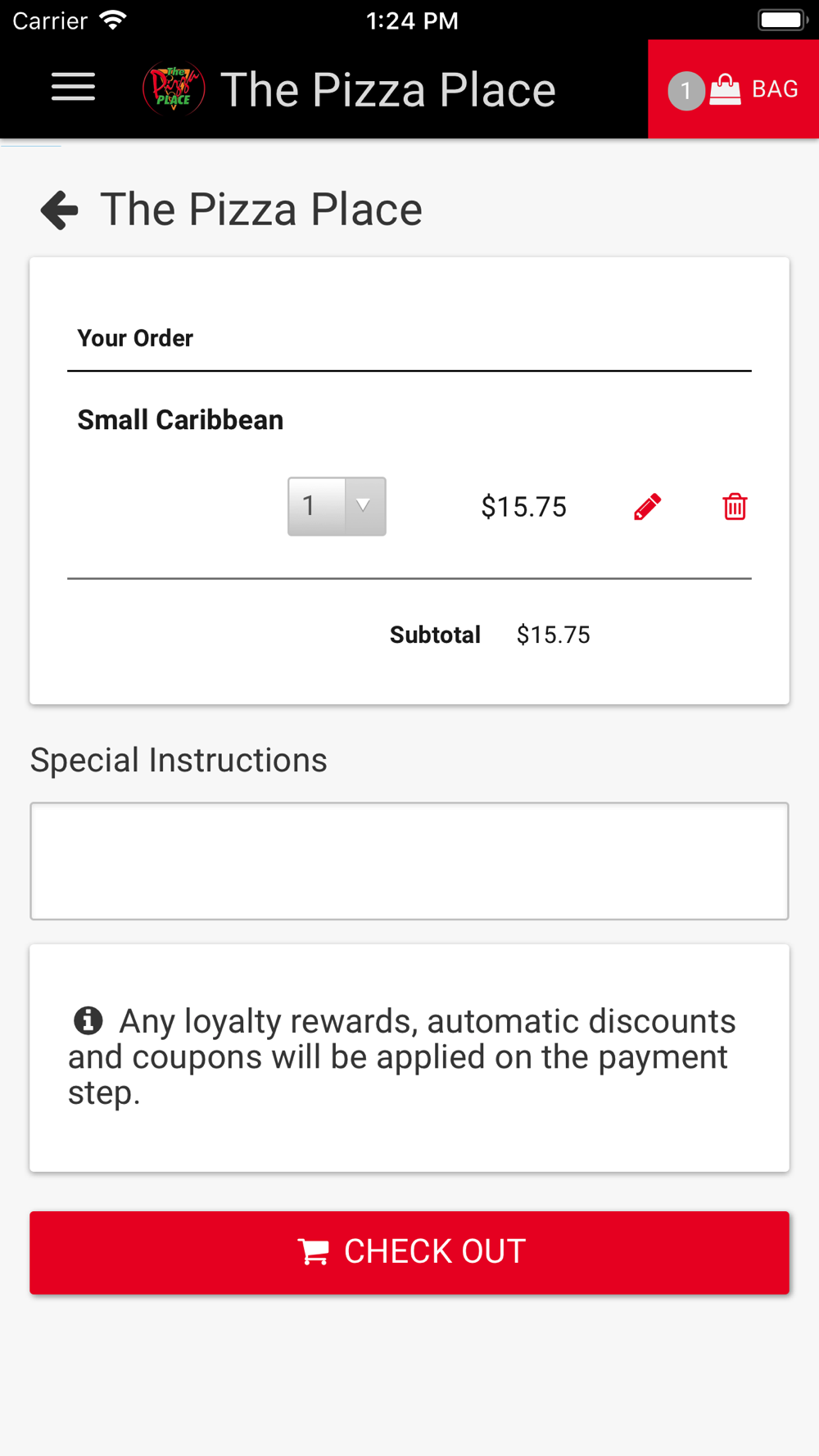Screen dimensions: 819x1456
Task: Delete Small Caribbean using trash icon
Action: click(x=735, y=507)
